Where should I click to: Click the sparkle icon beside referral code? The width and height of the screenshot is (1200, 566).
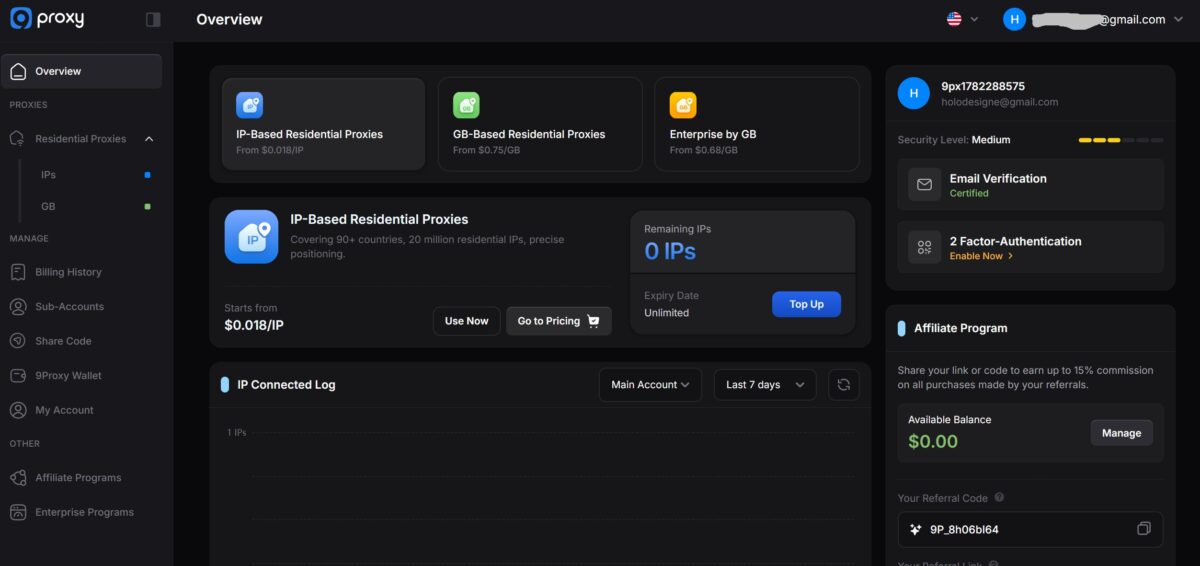(915, 529)
